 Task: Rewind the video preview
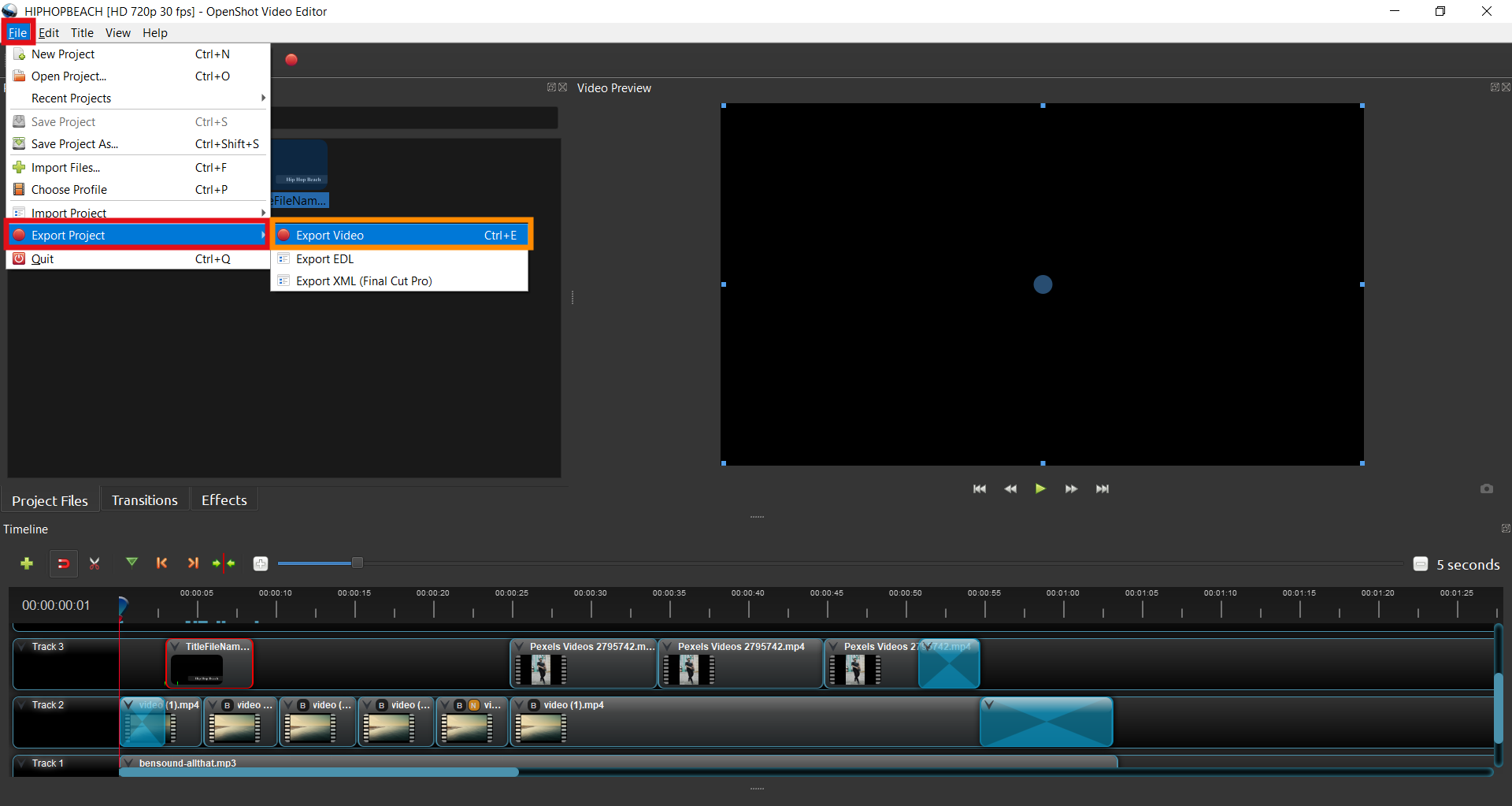coord(1010,488)
